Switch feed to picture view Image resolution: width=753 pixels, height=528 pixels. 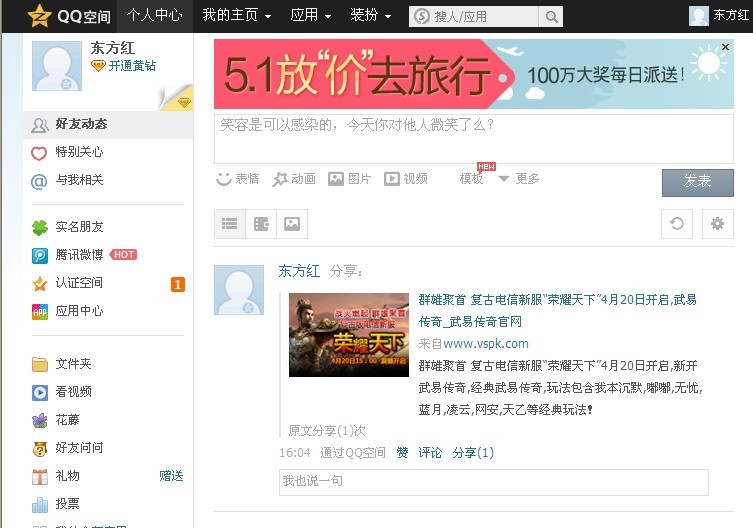[x=292, y=224]
